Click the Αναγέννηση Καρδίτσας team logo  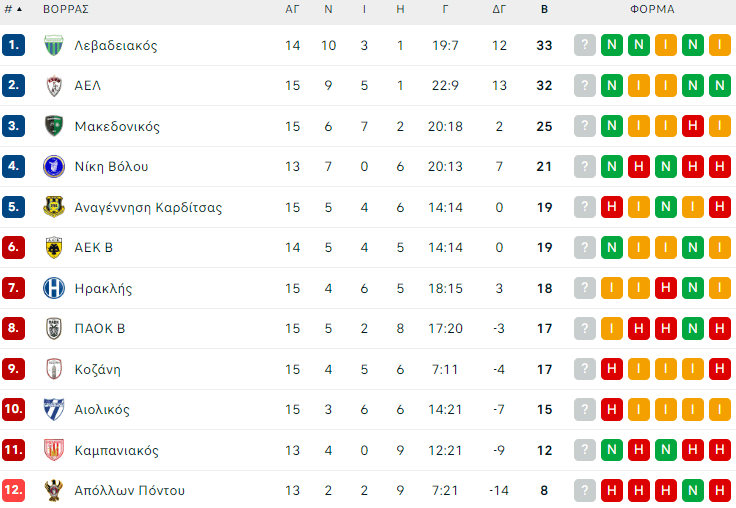coord(53,208)
